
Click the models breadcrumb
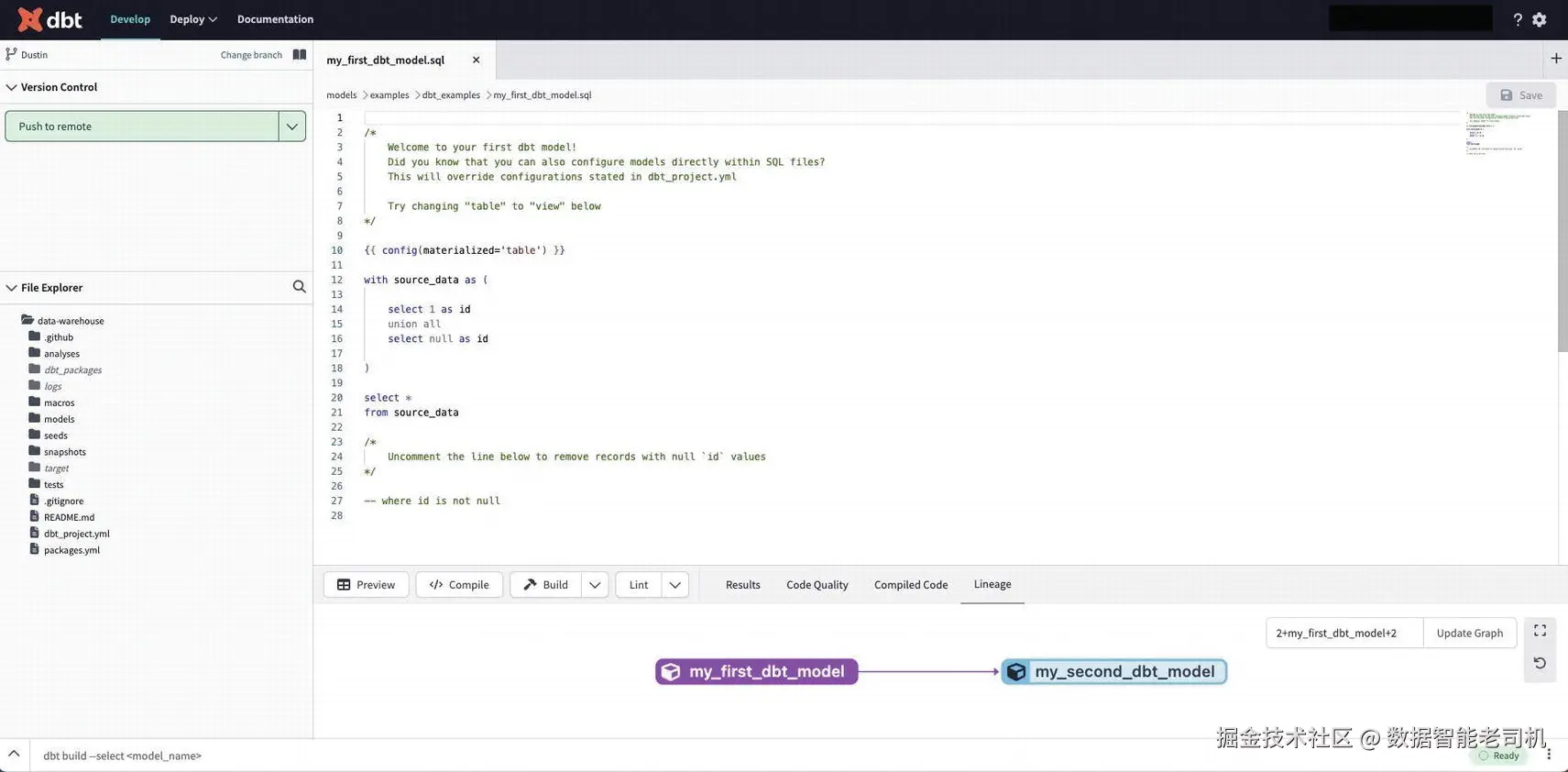coord(341,94)
